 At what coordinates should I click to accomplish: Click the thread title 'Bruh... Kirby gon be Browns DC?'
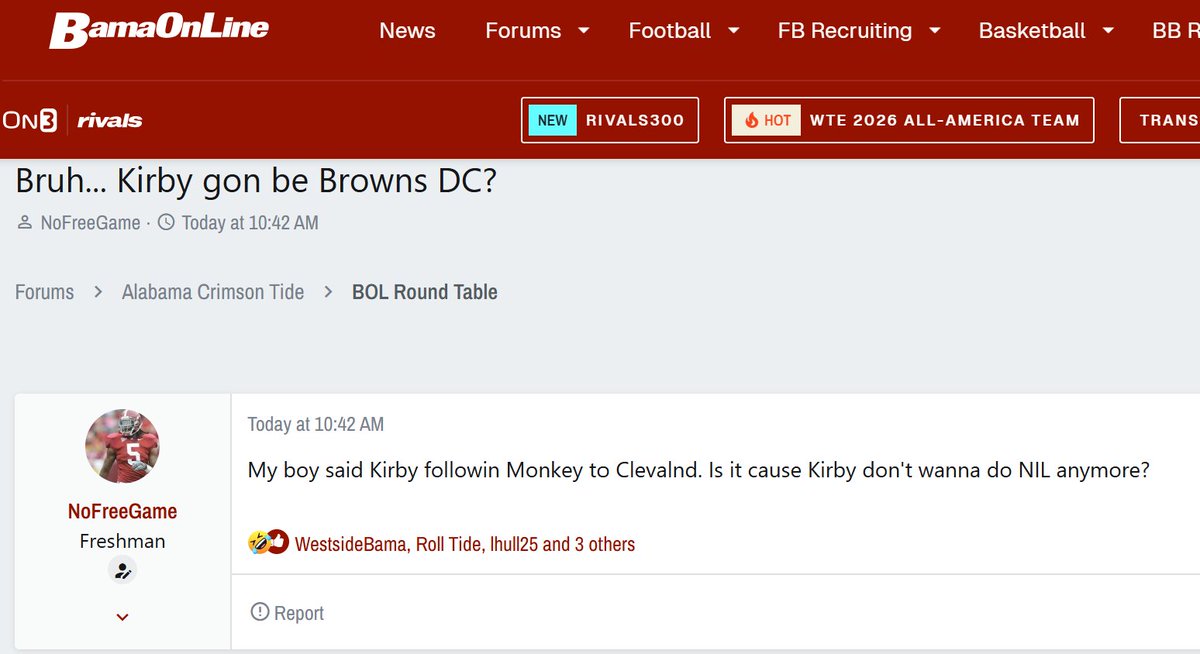pyautogui.click(x=256, y=181)
